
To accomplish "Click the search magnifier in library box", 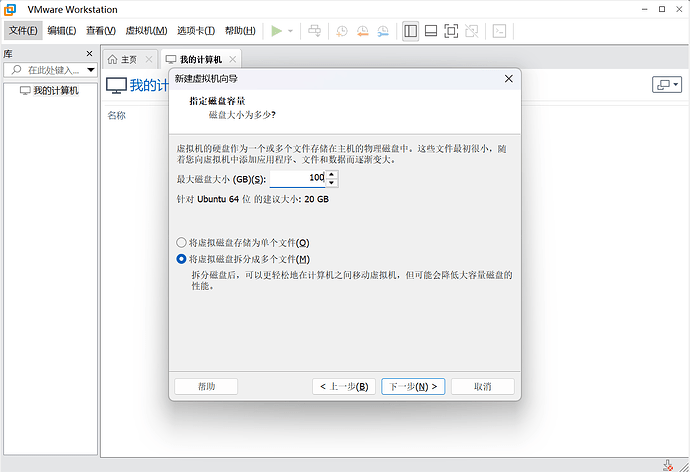I will pyautogui.click(x=16, y=70).
